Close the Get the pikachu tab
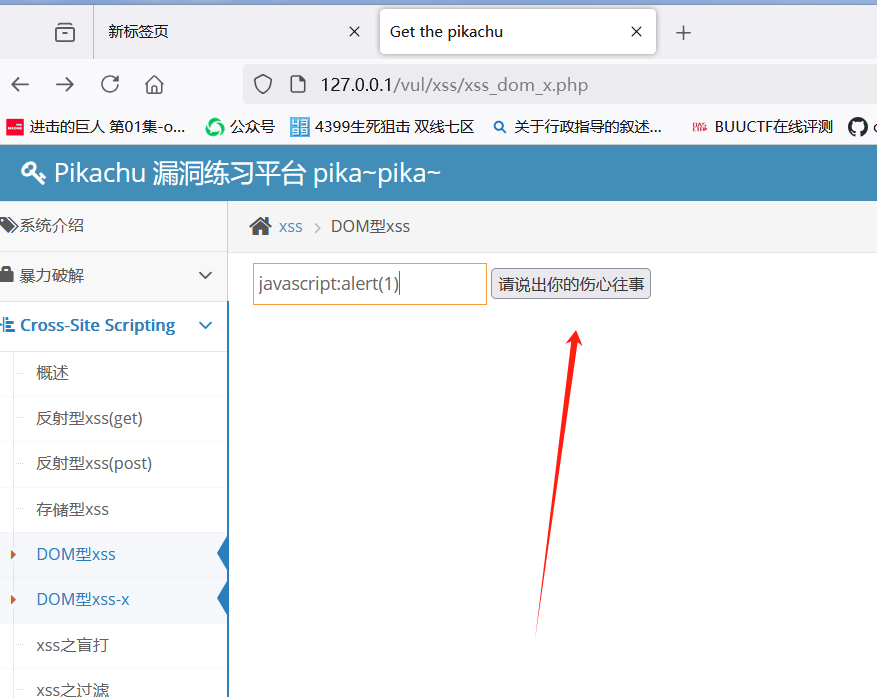Image resolution: width=877 pixels, height=697 pixels. 636,32
